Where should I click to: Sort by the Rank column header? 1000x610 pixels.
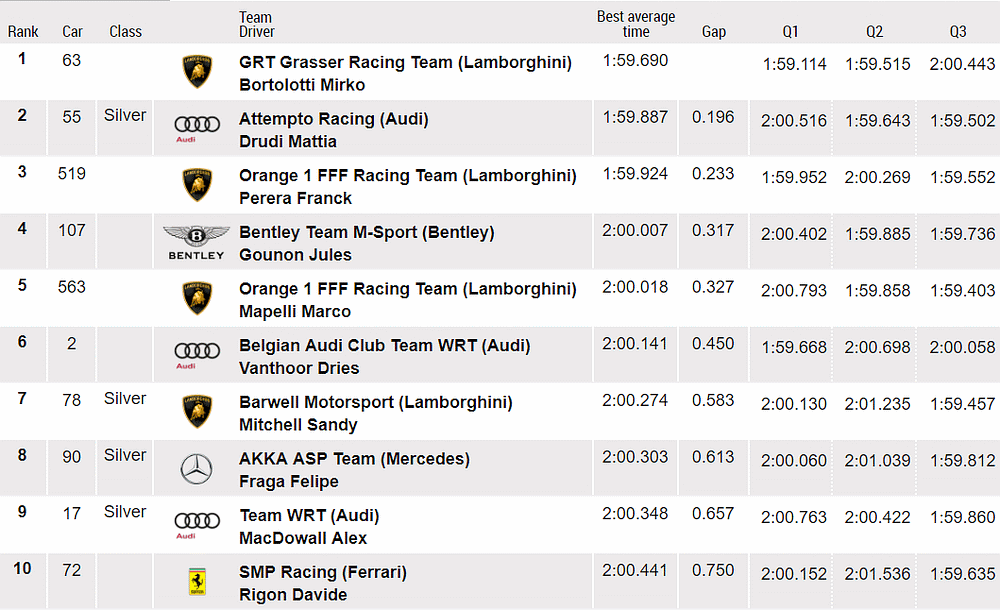tap(23, 31)
